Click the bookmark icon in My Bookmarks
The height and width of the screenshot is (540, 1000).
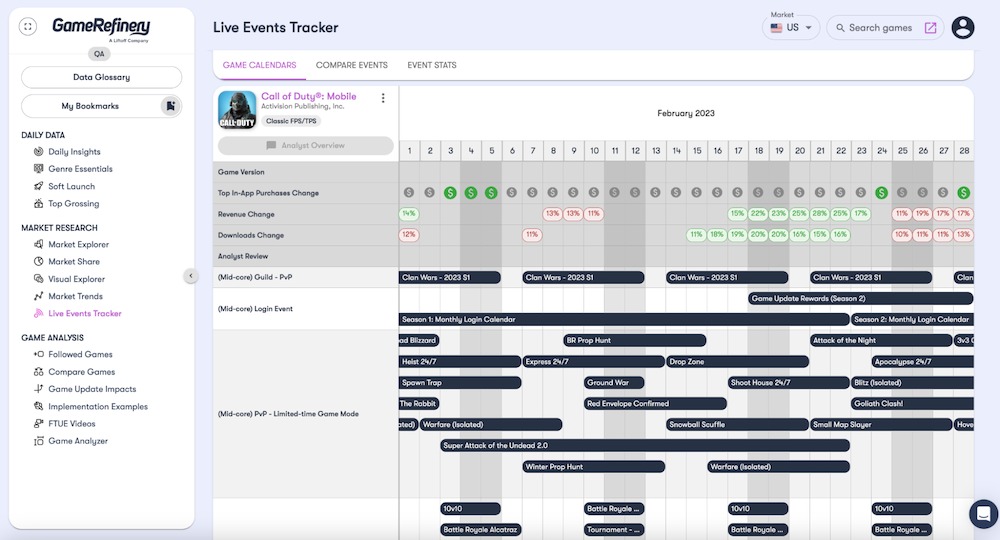tap(170, 106)
